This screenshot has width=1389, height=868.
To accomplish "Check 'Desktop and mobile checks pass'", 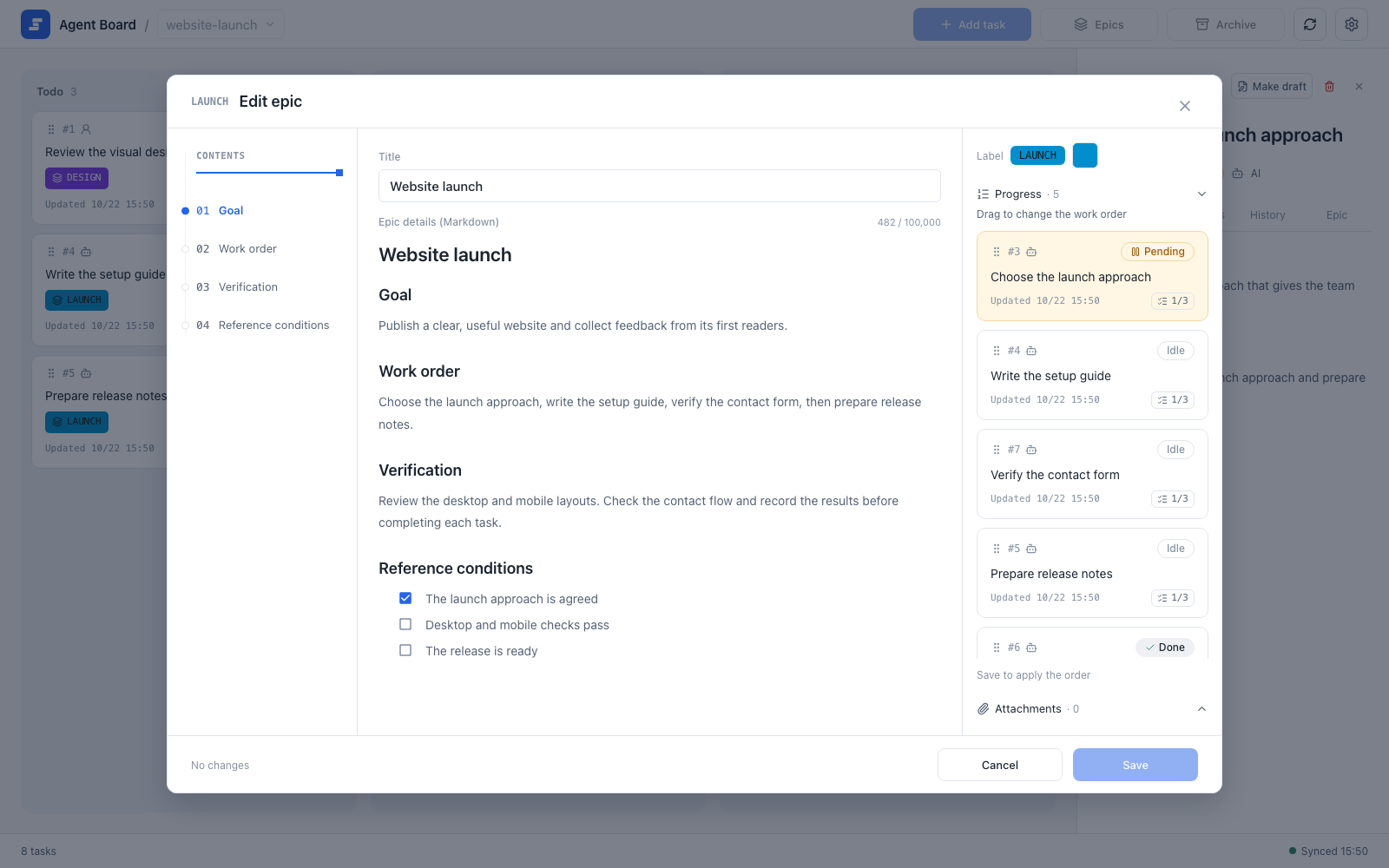I will coord(405,624).
